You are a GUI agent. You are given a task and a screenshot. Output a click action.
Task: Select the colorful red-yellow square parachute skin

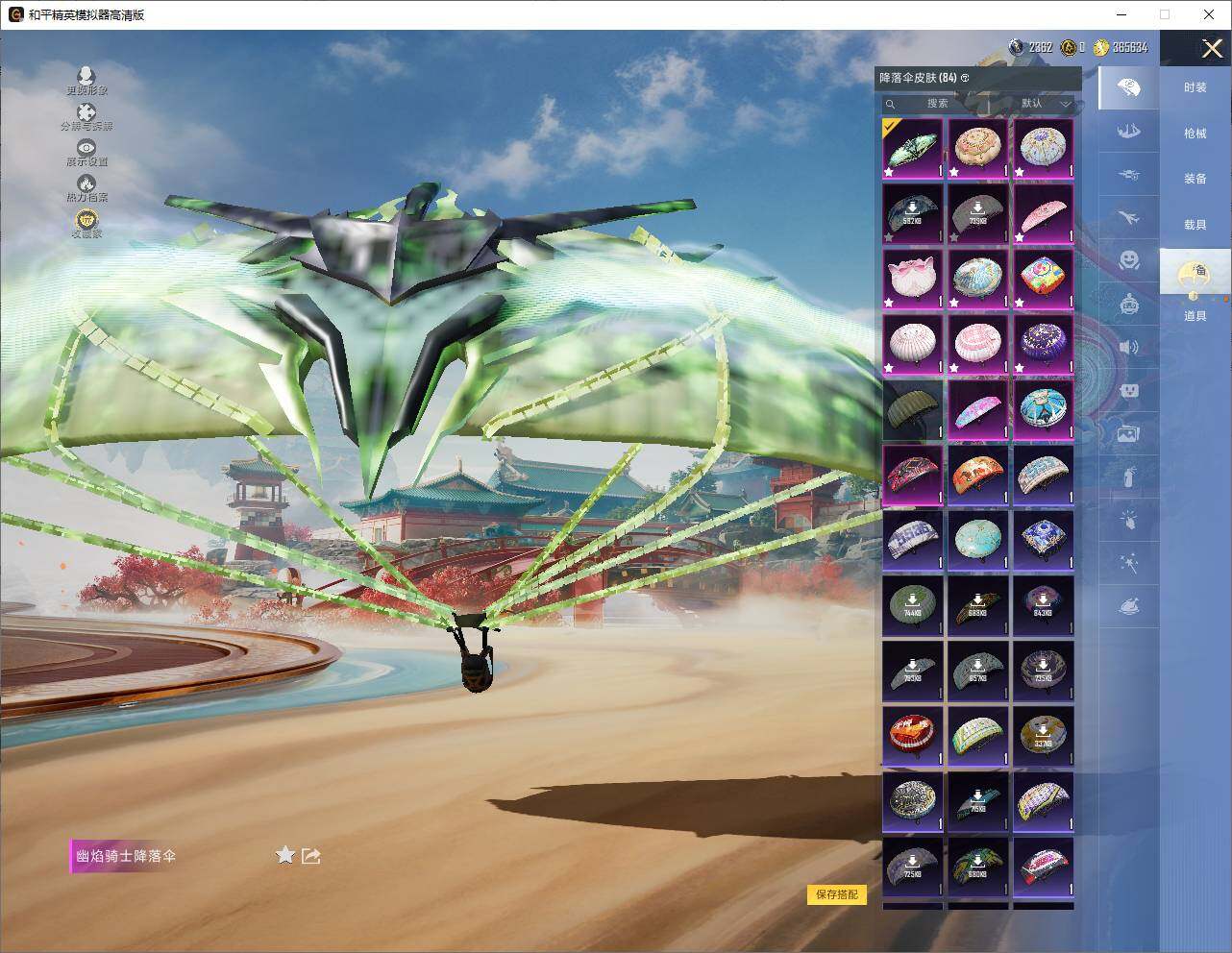[1044, 279]
